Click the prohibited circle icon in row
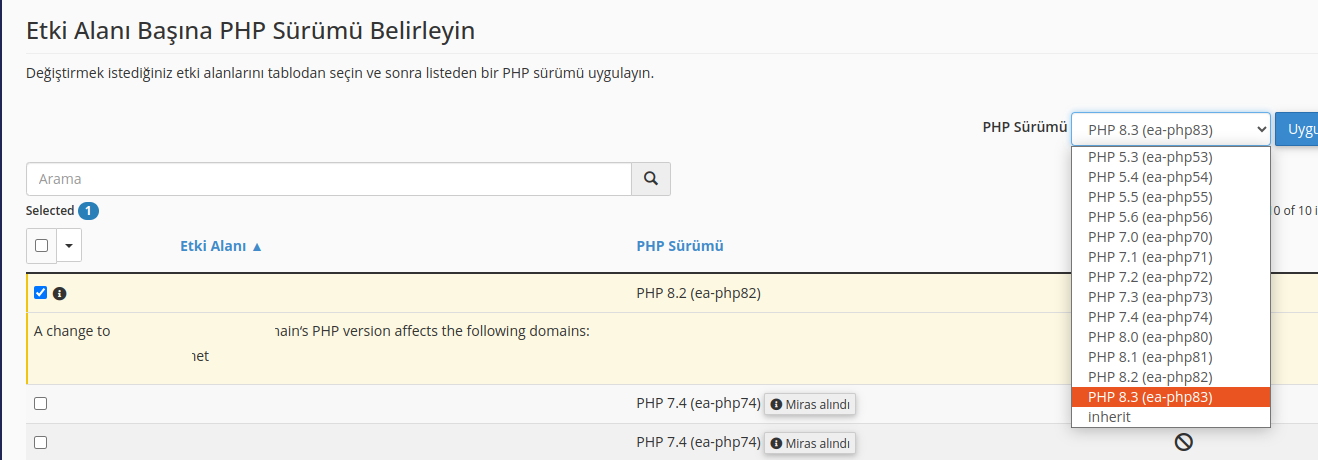The height and width of the screenshot is (460, 1318). coord(1183,442)
